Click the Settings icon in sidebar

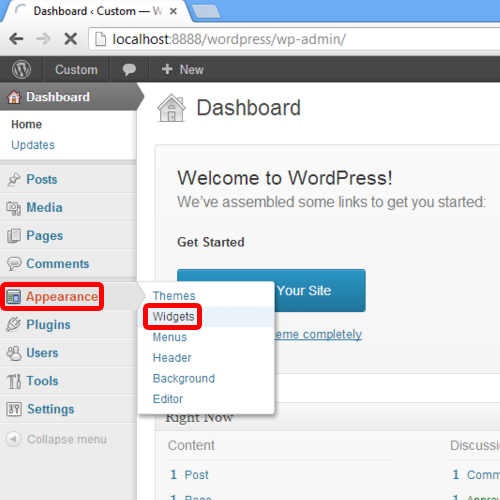[14, 409]
